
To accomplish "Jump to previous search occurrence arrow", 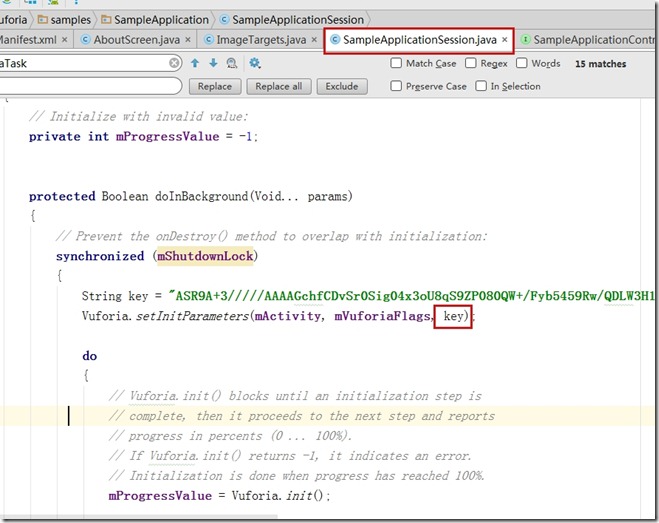I will coord(195,63).
